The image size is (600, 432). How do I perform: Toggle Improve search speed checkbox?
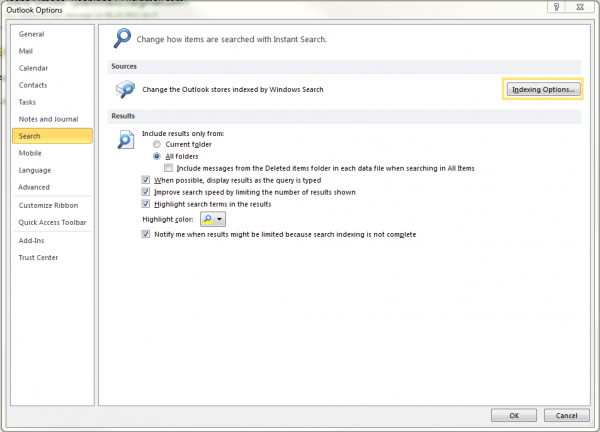click(146, 192)
